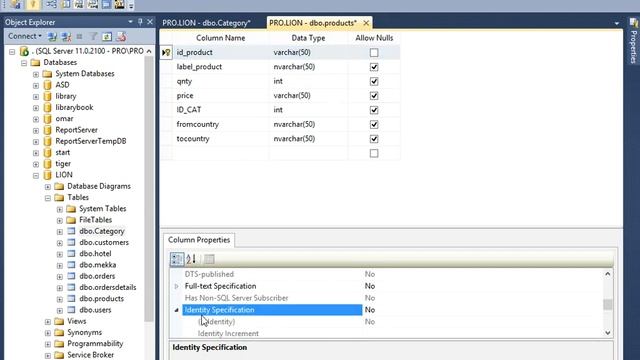Select the Column Properties tab
The image size is (640, 360).
tap(199, 240)
